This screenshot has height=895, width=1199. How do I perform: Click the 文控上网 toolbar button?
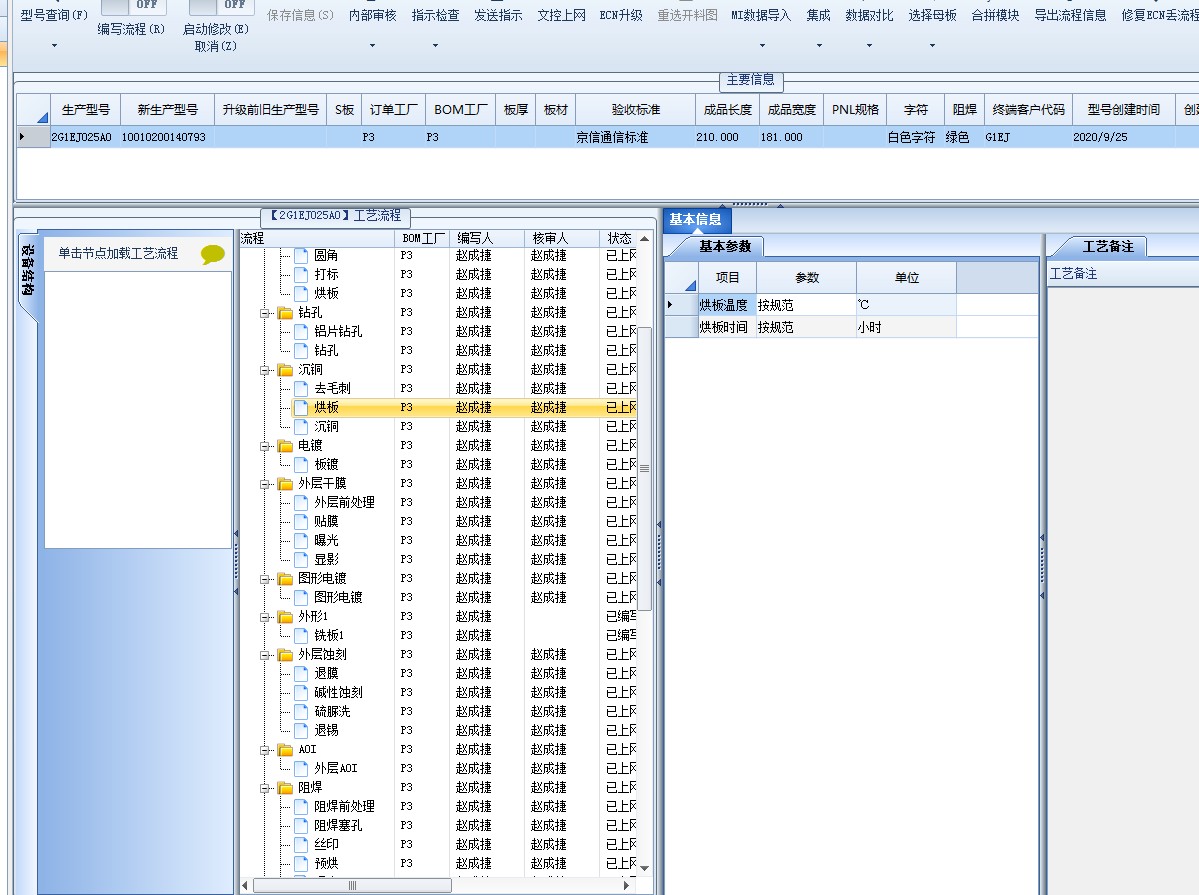(561, 15)
